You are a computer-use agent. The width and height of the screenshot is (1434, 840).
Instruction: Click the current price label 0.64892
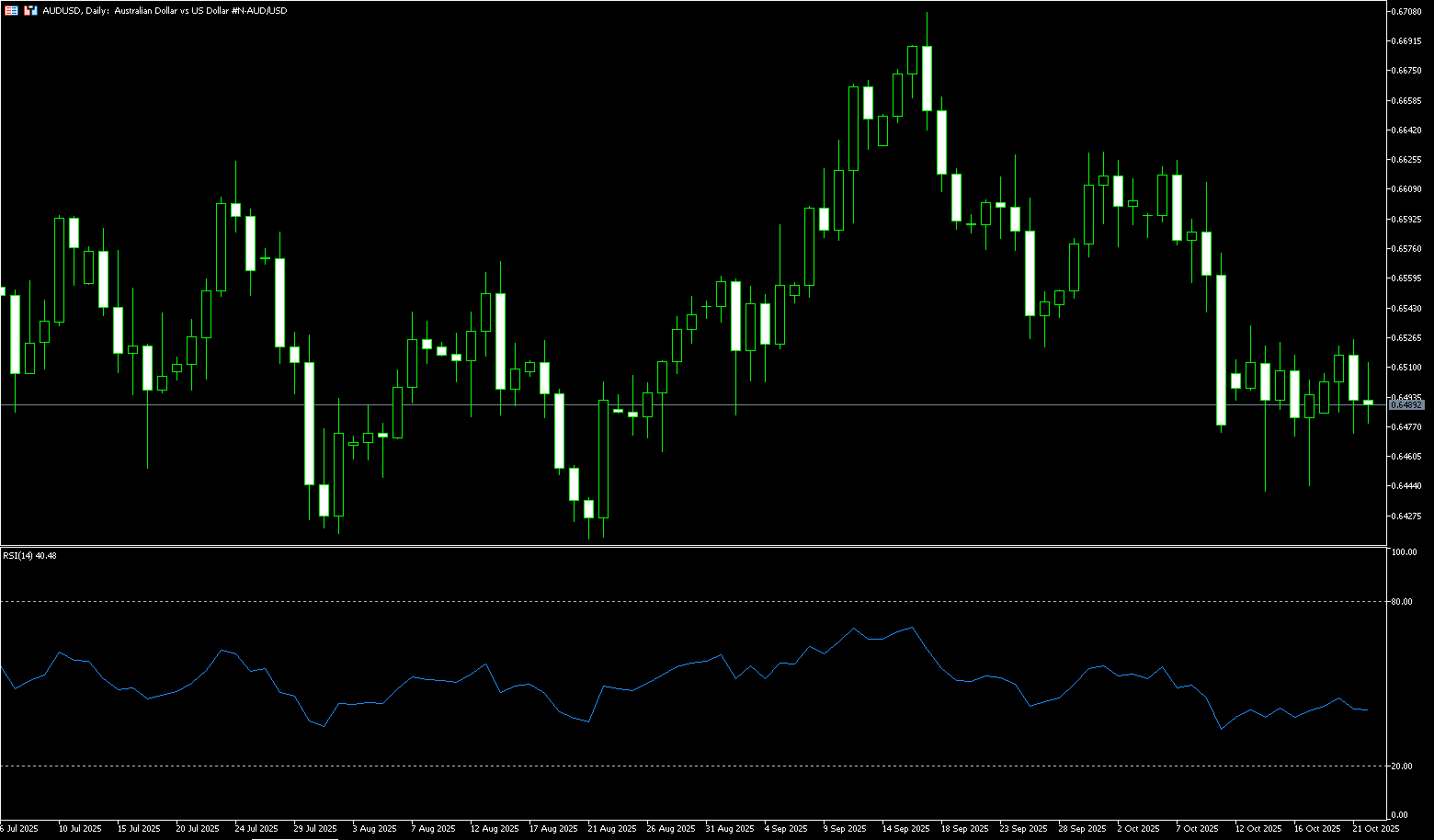coord(1406,405)
